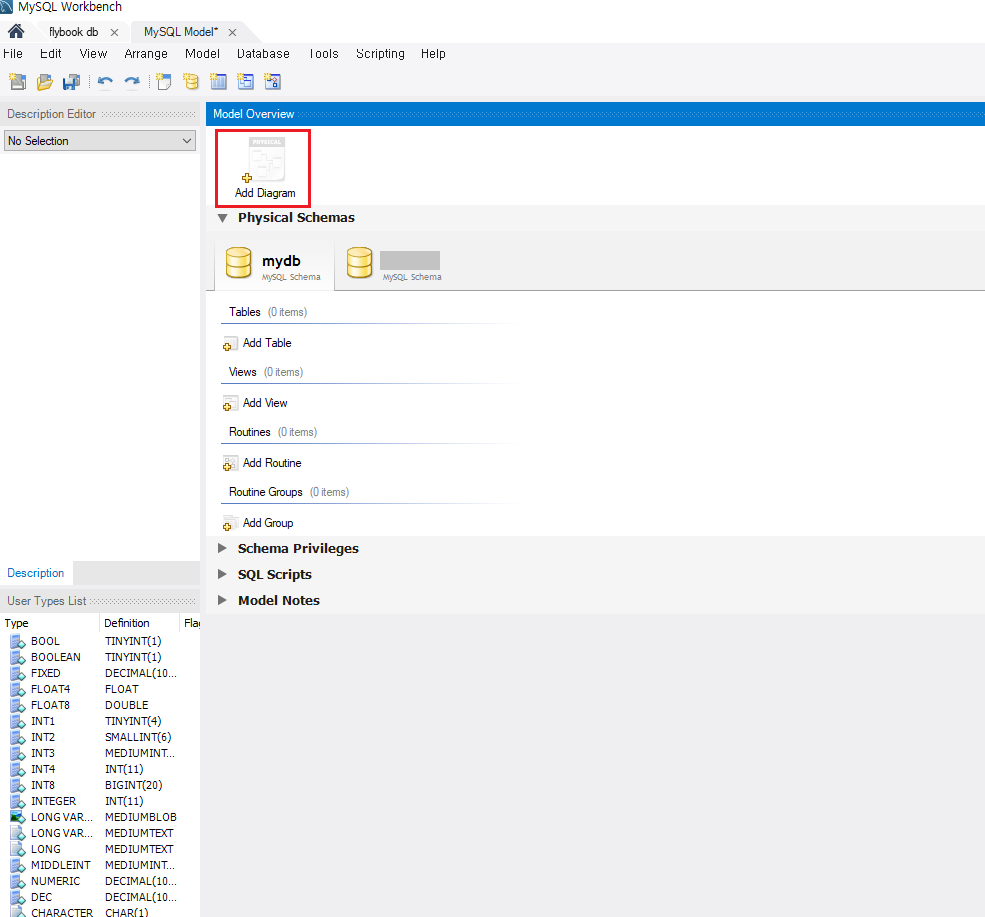985x917 pixels.
Task: Select the FIXED user type row
Action: click(x=101, y=673)
